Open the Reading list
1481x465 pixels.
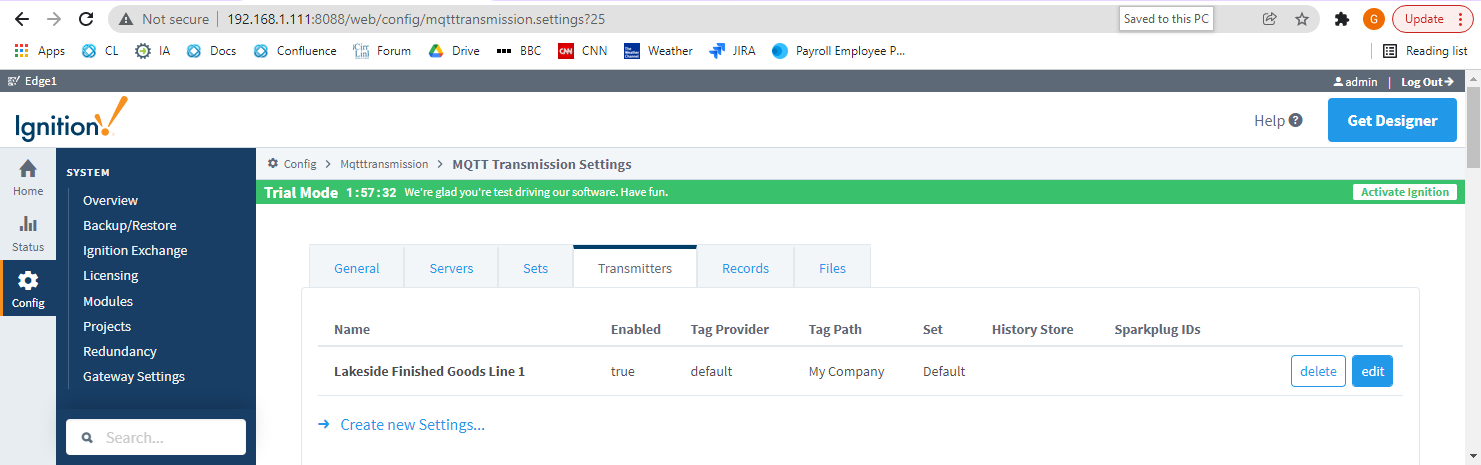(x=1425, y=51)
